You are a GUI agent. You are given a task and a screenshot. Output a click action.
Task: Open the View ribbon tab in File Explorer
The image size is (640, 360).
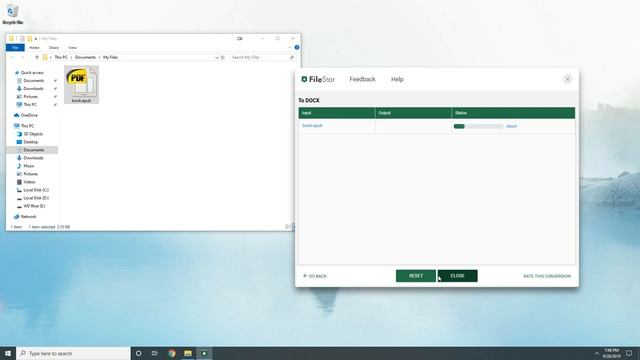point(72,48)
